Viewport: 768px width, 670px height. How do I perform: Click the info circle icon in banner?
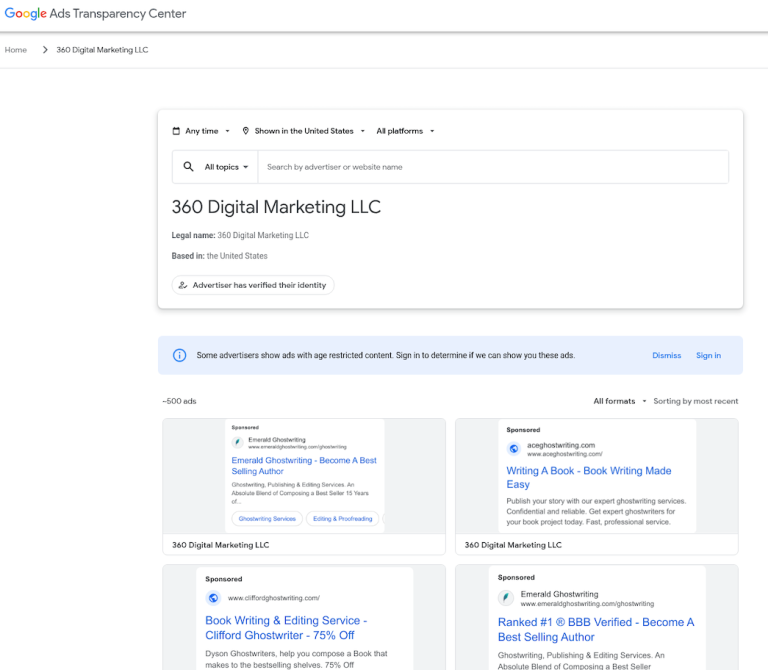pos(179,355)
